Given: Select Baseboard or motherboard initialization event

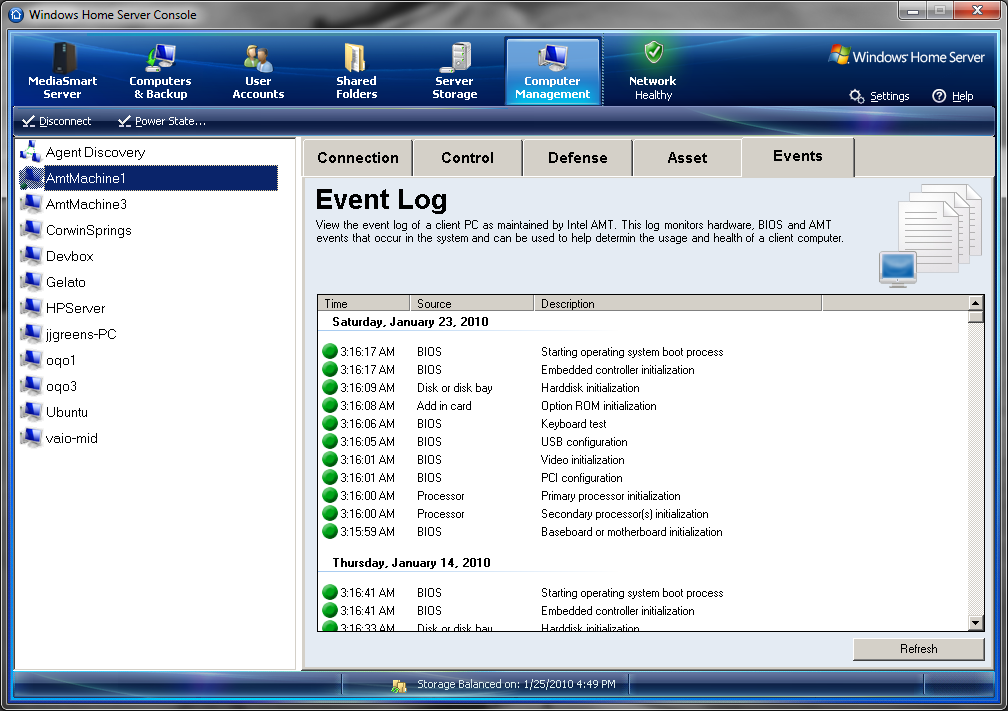Looking at the screenshot, I should click(643, 532).
